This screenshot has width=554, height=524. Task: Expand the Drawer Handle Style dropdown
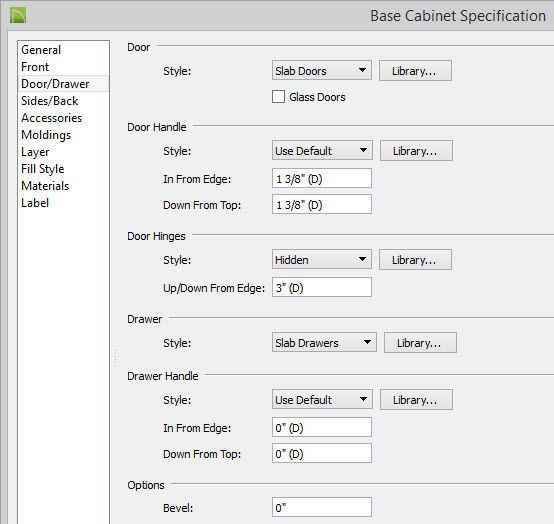click(x=322, y=400)
